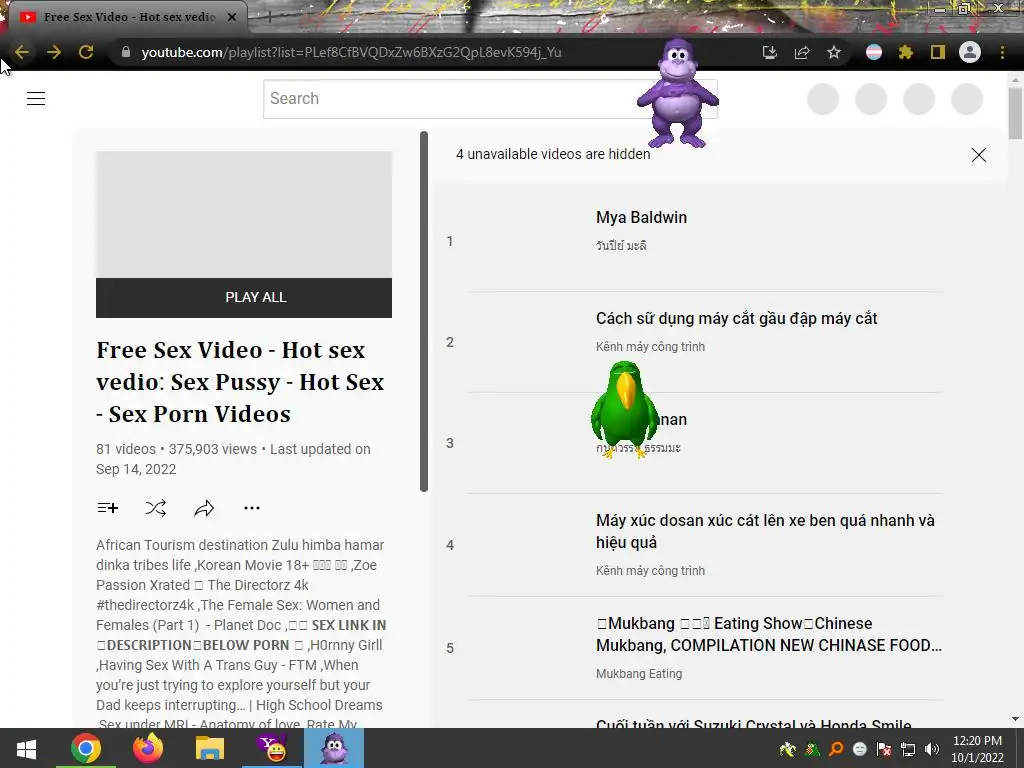Open video Máy xúc dosan xúc cát

pos(765,531)
